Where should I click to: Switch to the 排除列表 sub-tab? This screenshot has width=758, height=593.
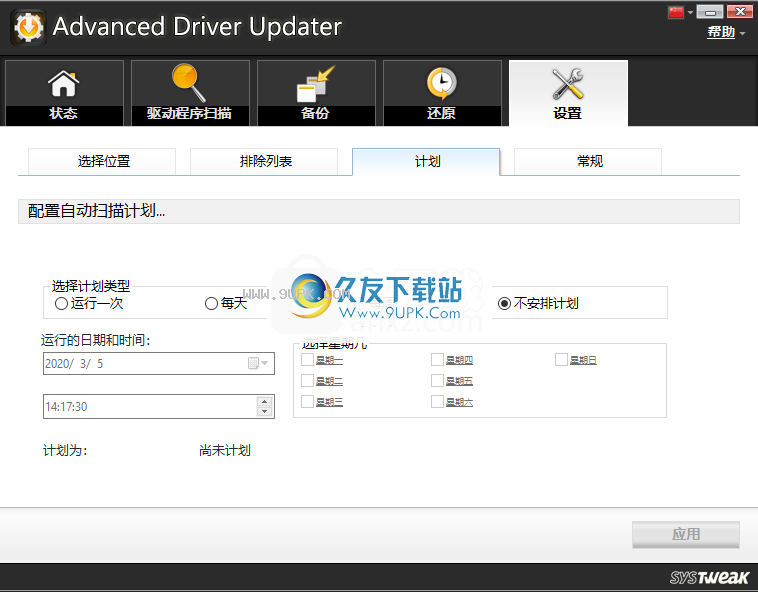click(264, 161)
